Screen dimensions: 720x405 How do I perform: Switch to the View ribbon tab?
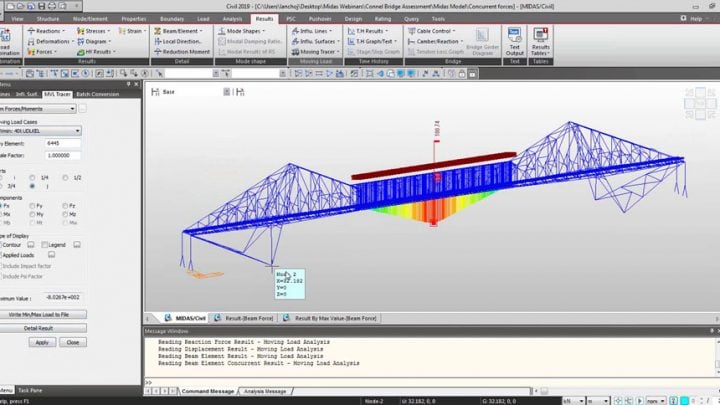point(17,19)
